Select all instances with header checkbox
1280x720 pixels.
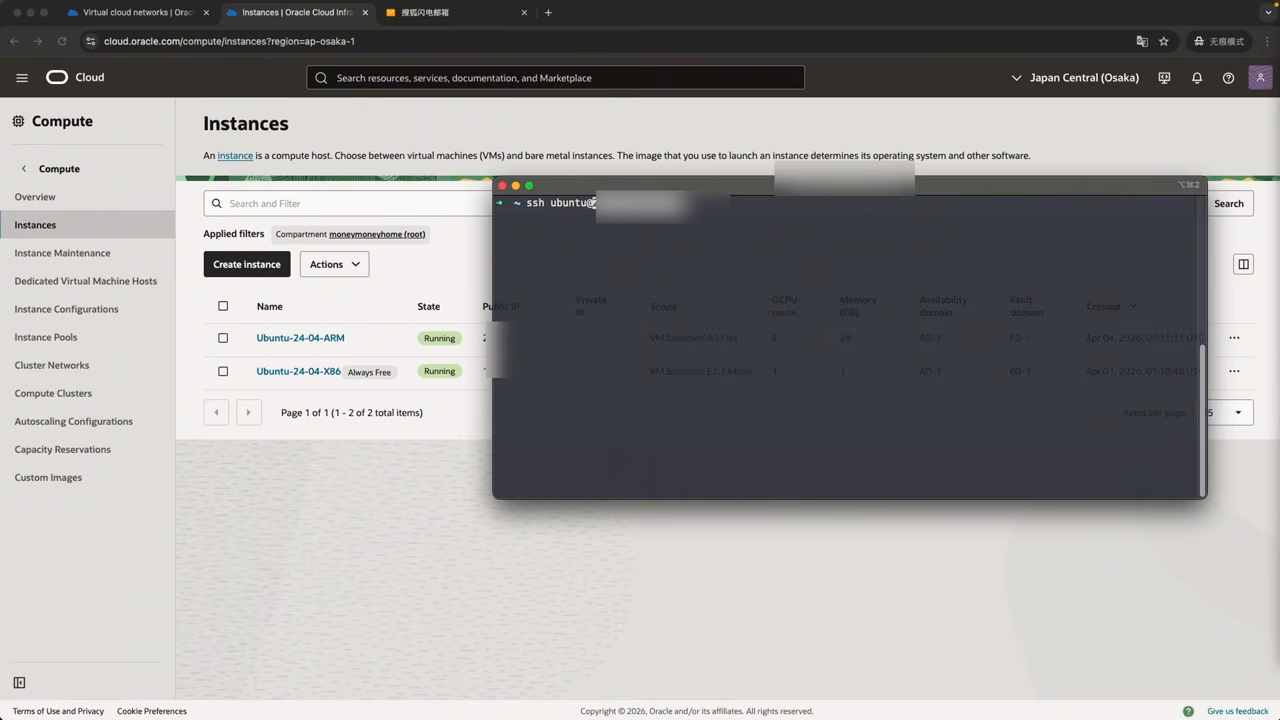223,306
